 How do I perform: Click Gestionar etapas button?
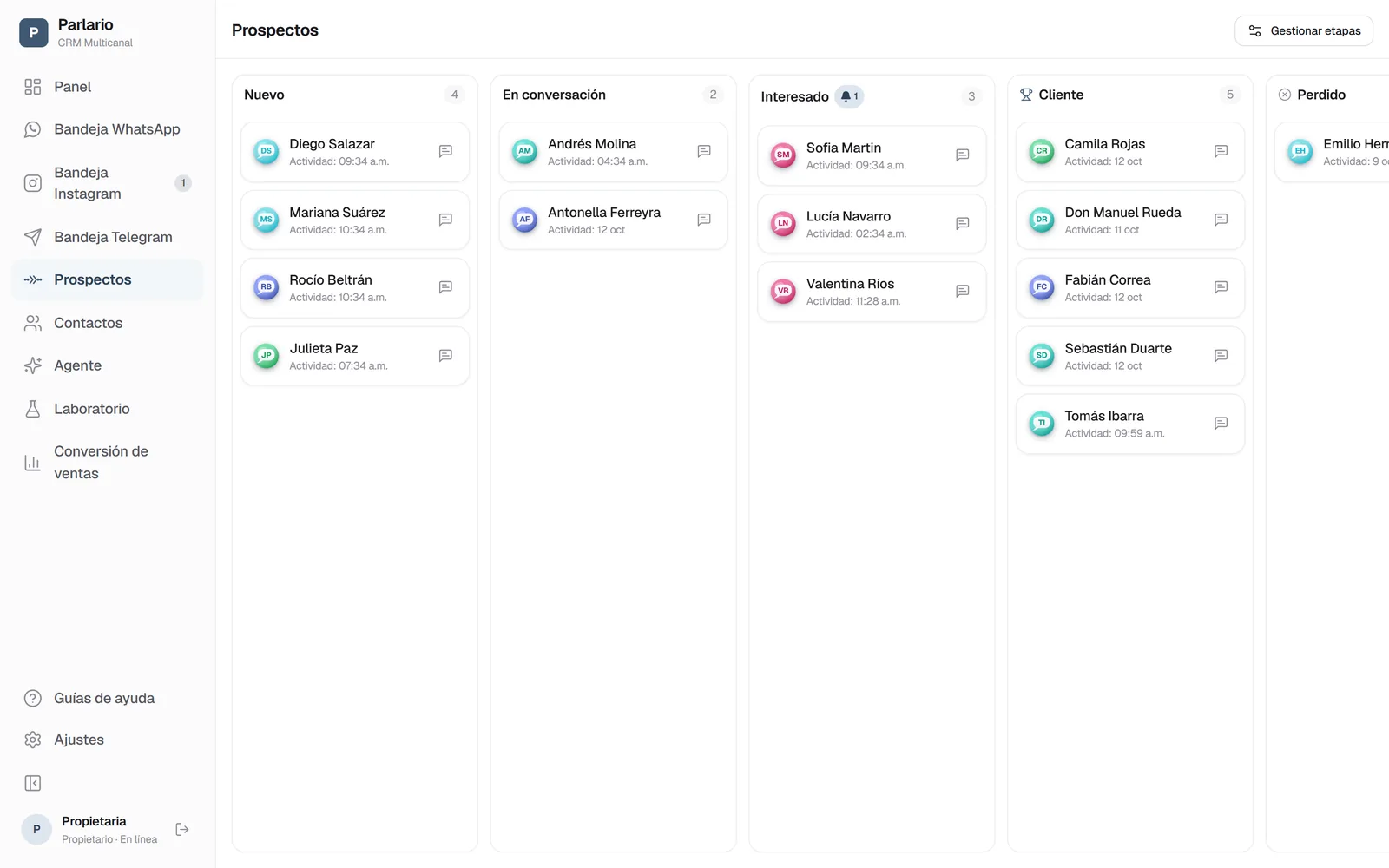[x=1304, y=30]
